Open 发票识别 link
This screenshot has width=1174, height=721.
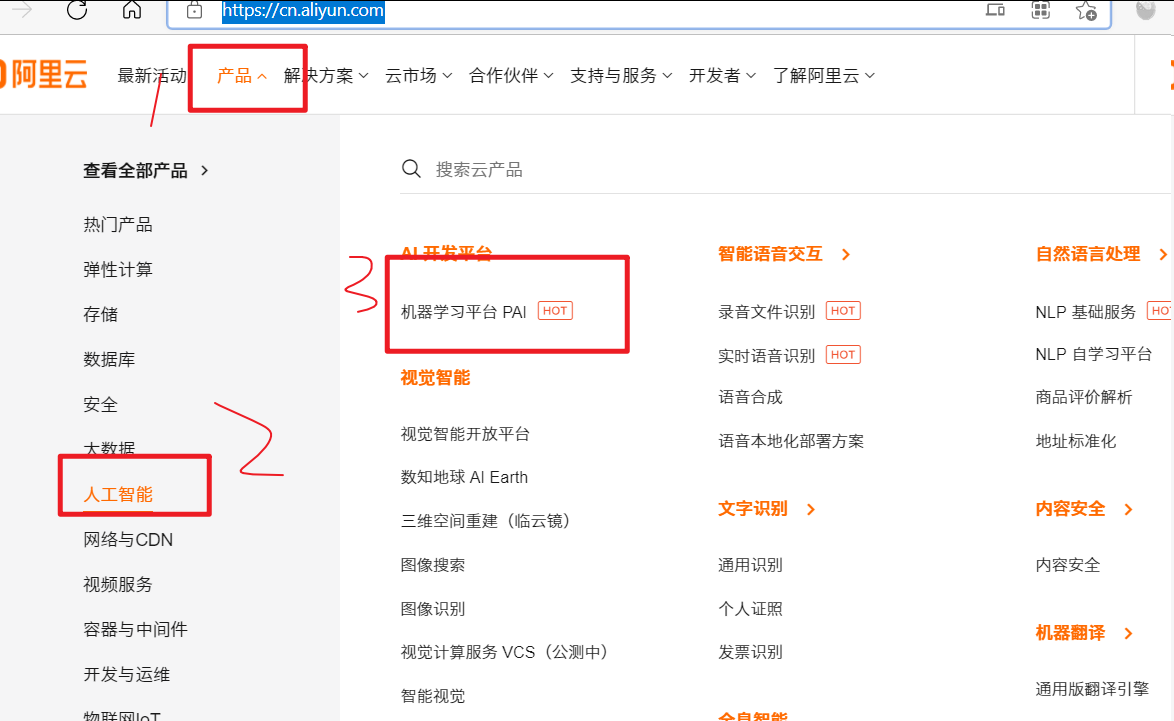pos(750,652)
